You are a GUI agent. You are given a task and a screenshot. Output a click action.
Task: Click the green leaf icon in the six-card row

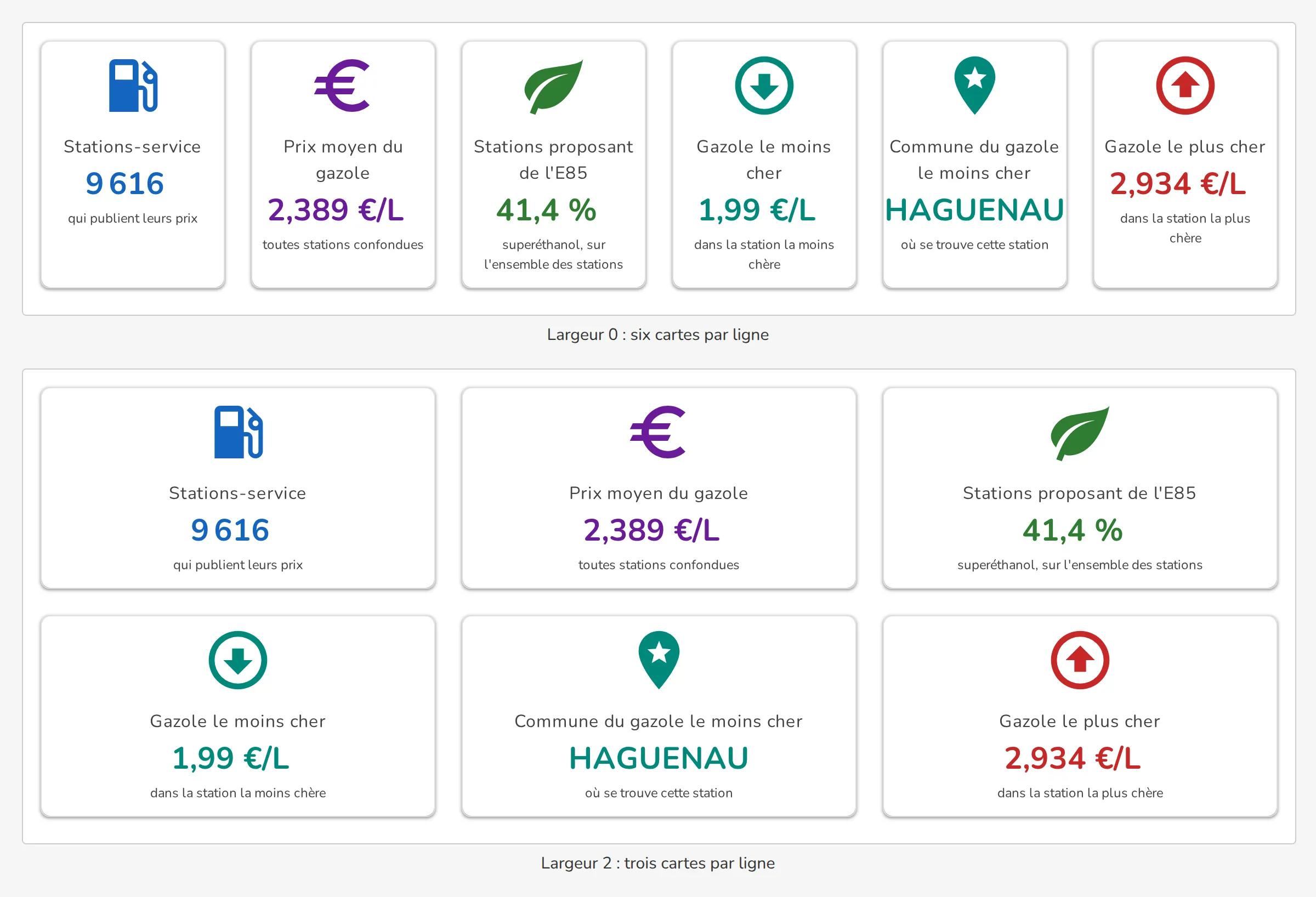pyautogui.click(x=553, y=87)
